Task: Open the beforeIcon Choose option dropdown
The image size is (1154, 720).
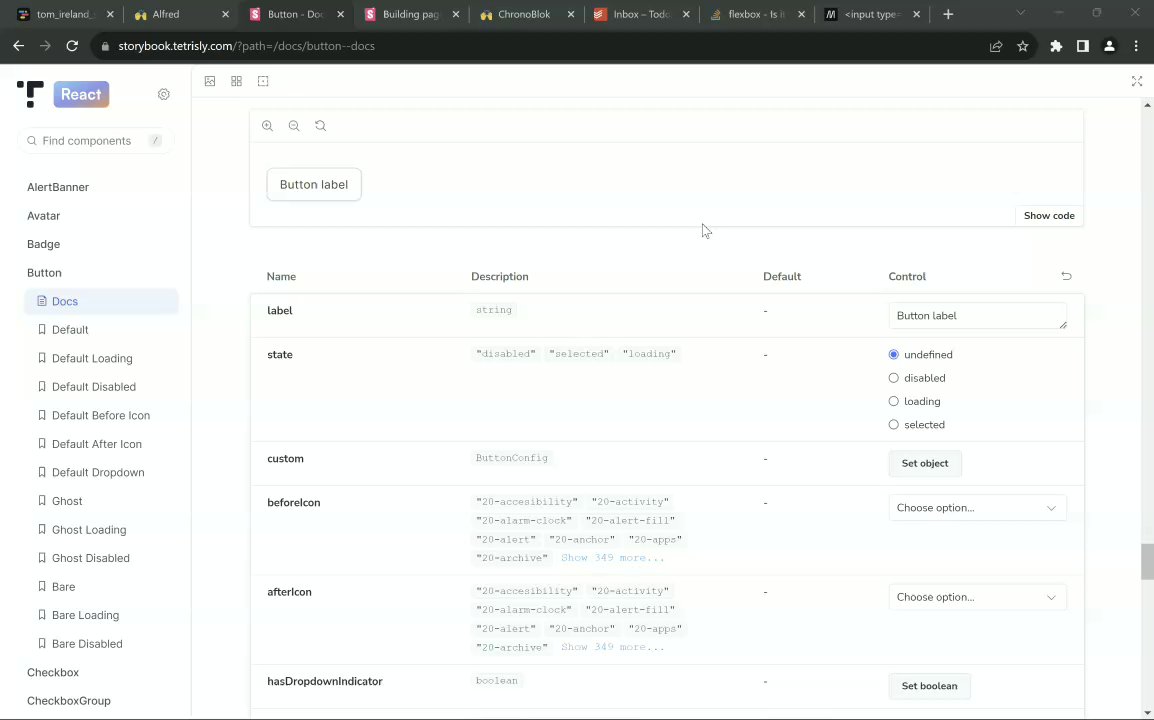Action: [977, 508]
